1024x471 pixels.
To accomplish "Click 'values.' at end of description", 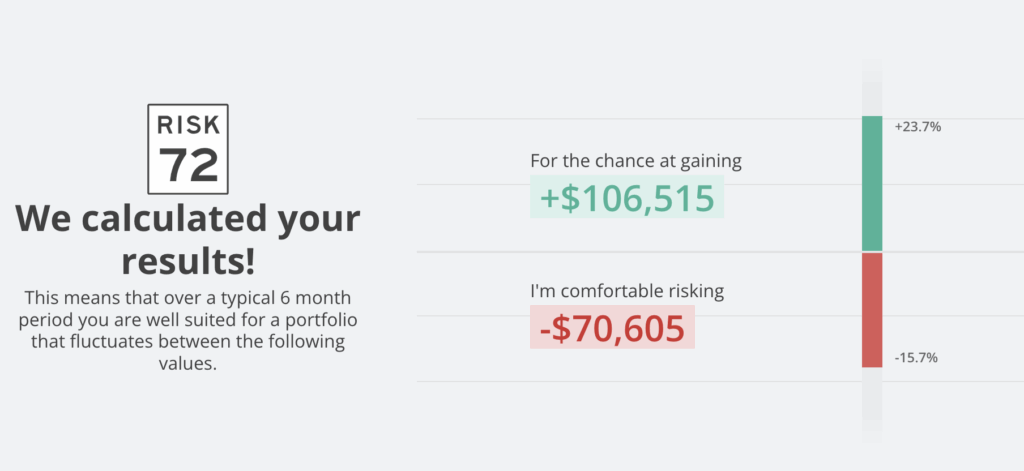I will [x=187, y=364].
